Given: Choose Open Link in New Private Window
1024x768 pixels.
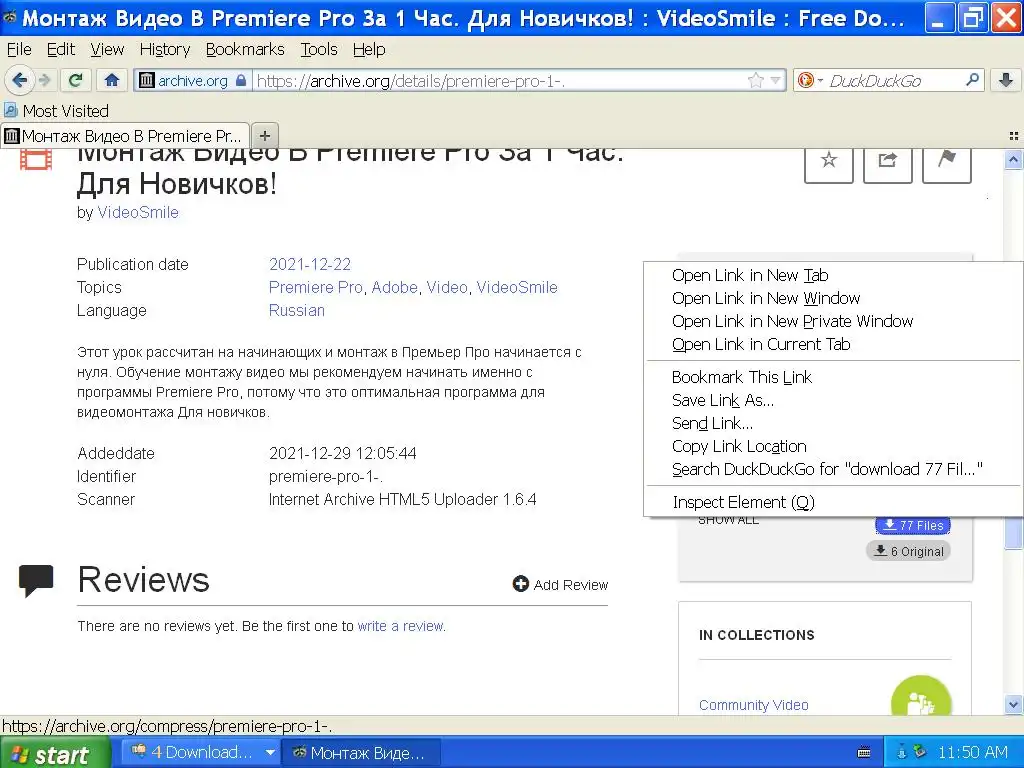Looking at the screenshot, I should pos(833,321).
